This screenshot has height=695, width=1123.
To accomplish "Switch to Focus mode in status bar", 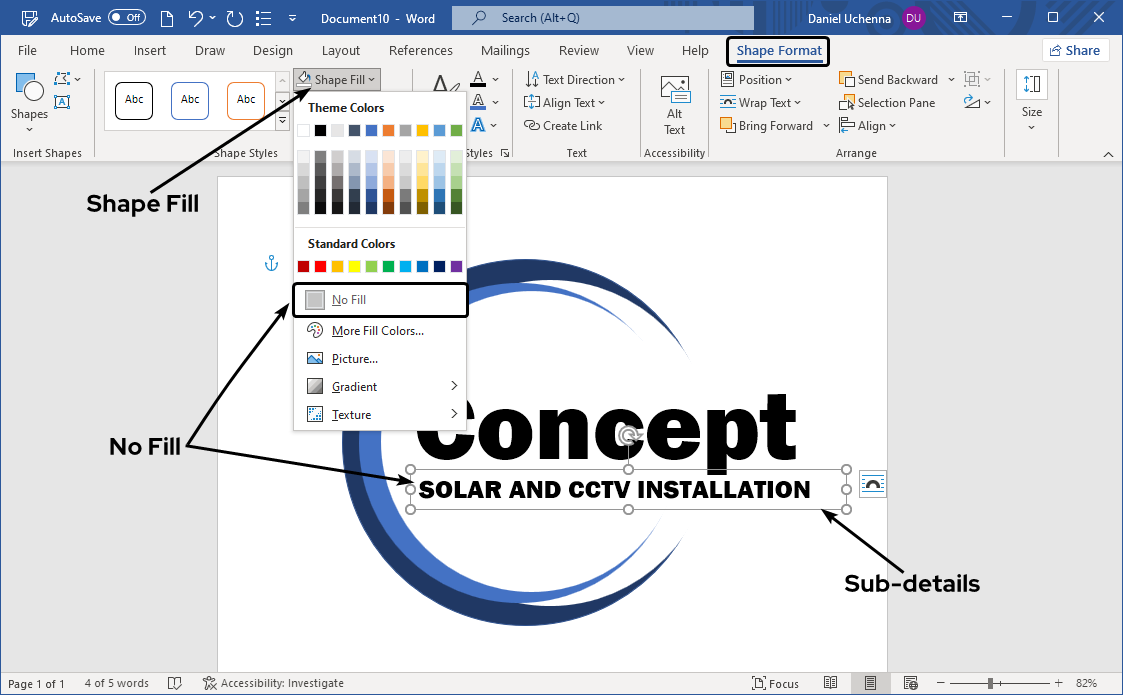I will (774, 683).
